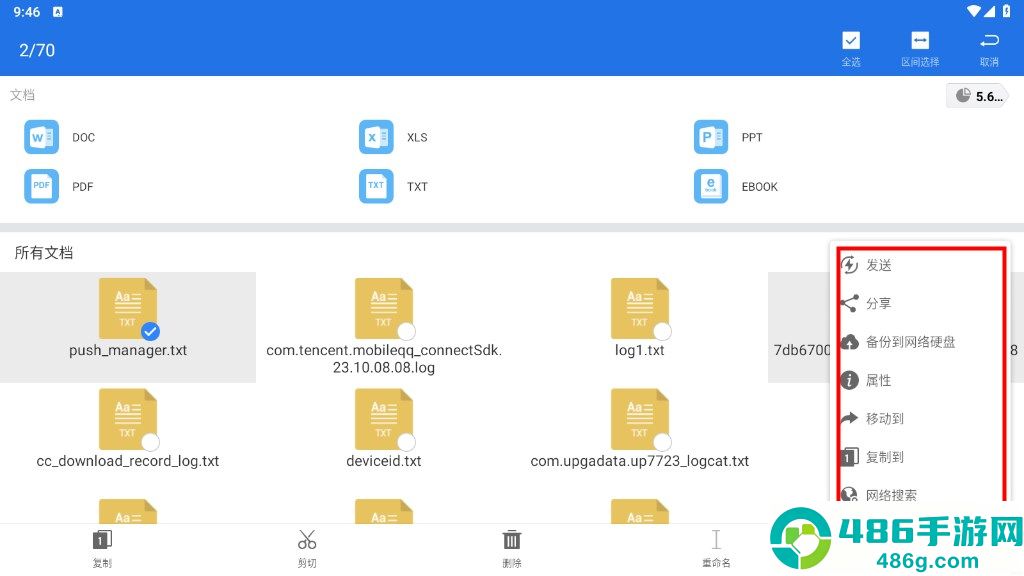Tap the Copy (复制) toolbar icon
This screenshot has height=576, width=1024.
[102, 540]
